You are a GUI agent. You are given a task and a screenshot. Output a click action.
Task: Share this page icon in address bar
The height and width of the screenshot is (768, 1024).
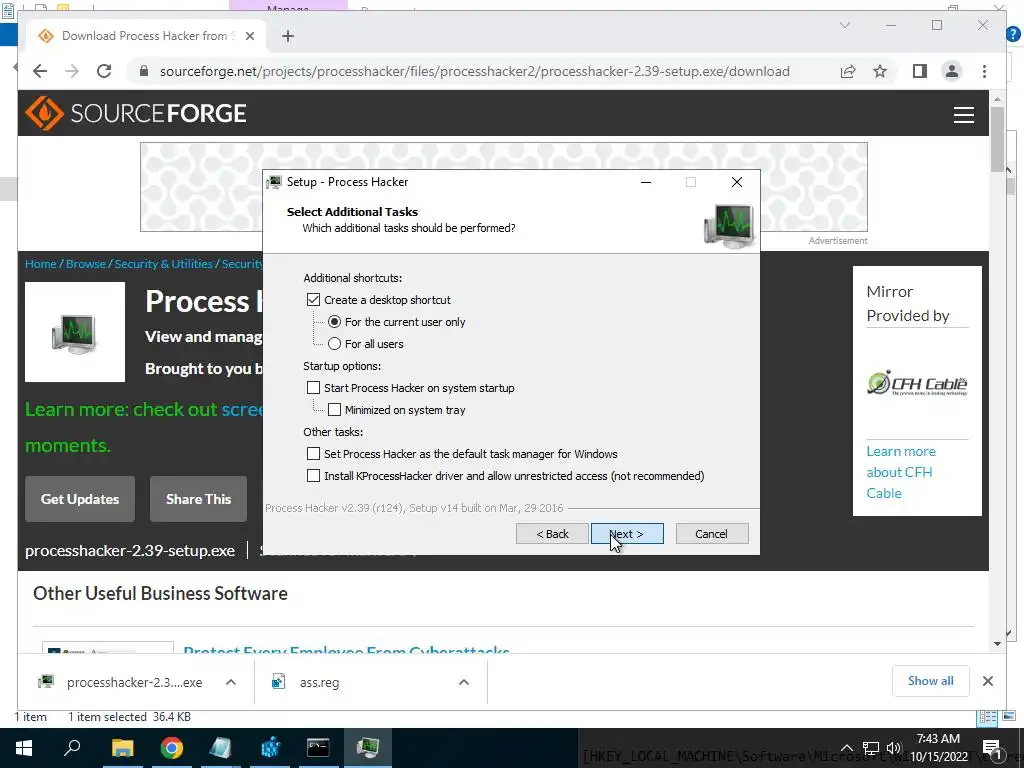point(848,71)
